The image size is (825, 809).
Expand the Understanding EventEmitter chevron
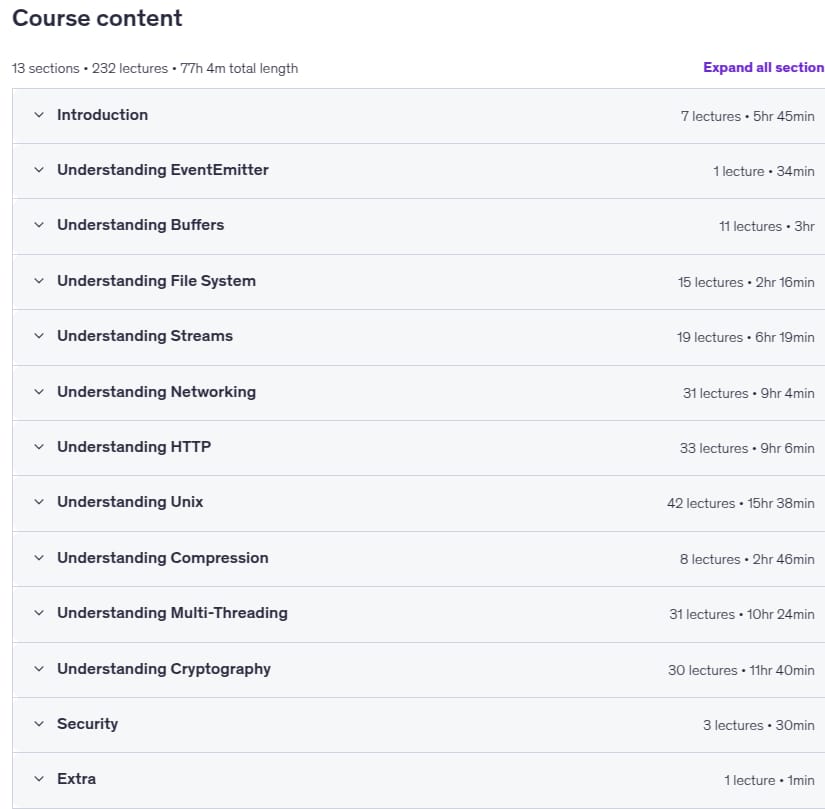tap(39, 169)
